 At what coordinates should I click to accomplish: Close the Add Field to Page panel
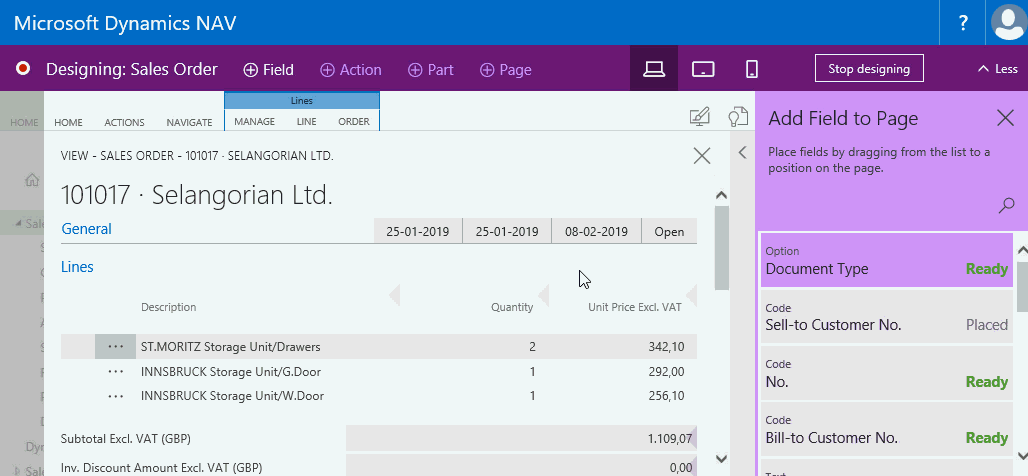1005,118
